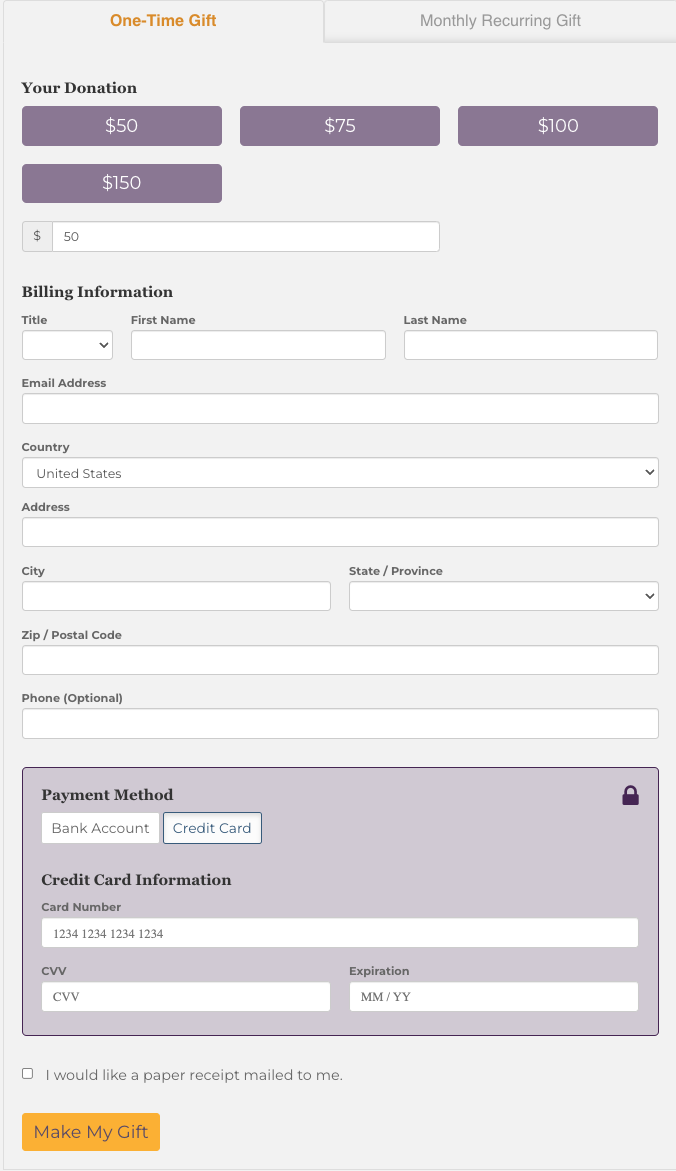Select Credit Card payment method
The image size is (676, 1171).
[x=212, y=828]
